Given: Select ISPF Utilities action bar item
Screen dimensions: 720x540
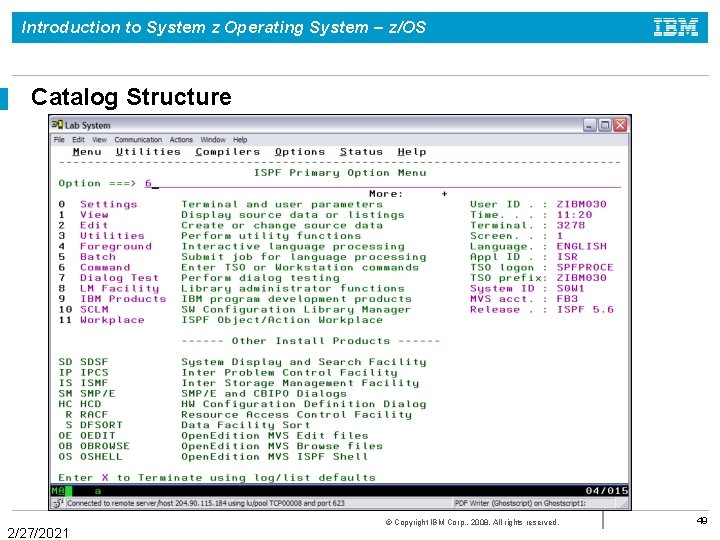Looking at the screenshot, I should pyautogui.click(x=148, y=152).
